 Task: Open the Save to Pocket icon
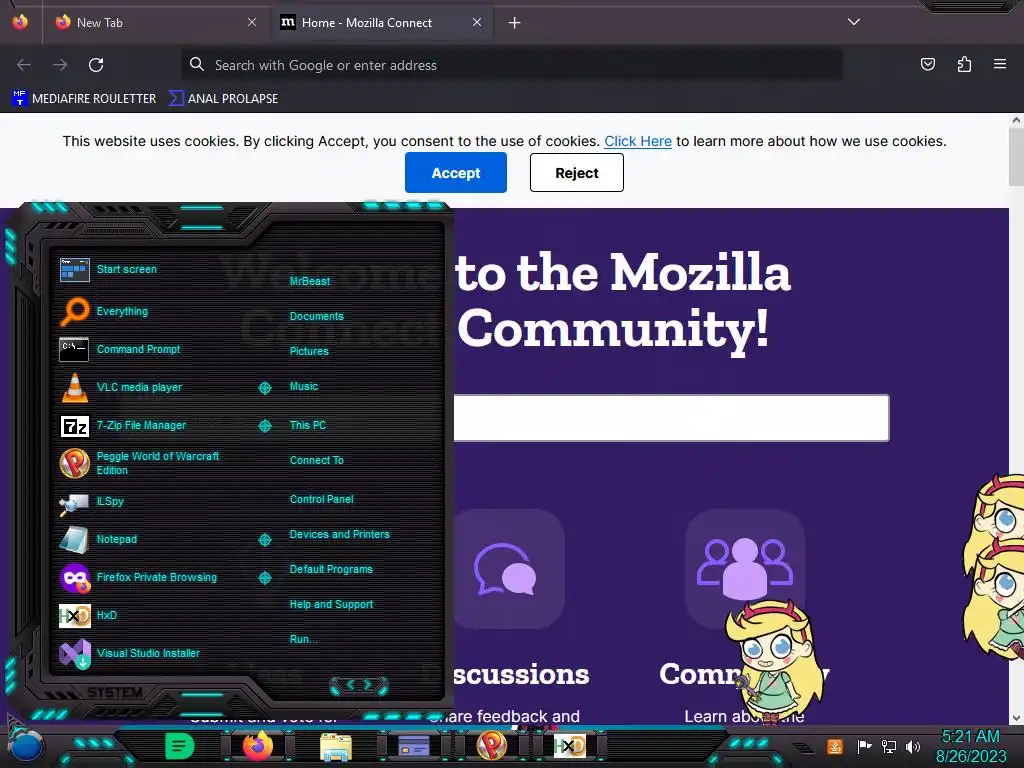click(x=928, y=64)
